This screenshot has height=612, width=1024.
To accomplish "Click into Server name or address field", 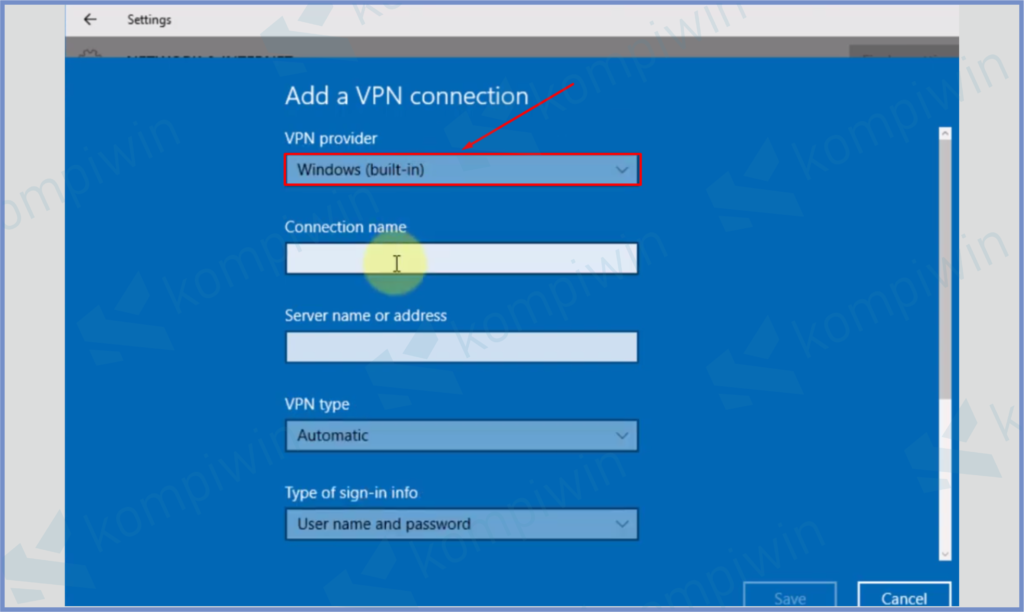I will (x=461, y=347).
